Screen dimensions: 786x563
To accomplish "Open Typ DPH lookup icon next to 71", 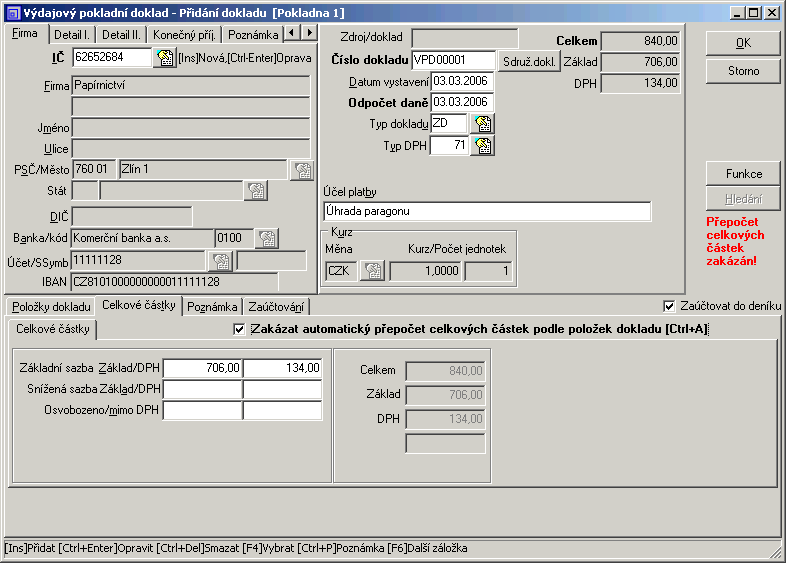I will [x=483, y=146].
